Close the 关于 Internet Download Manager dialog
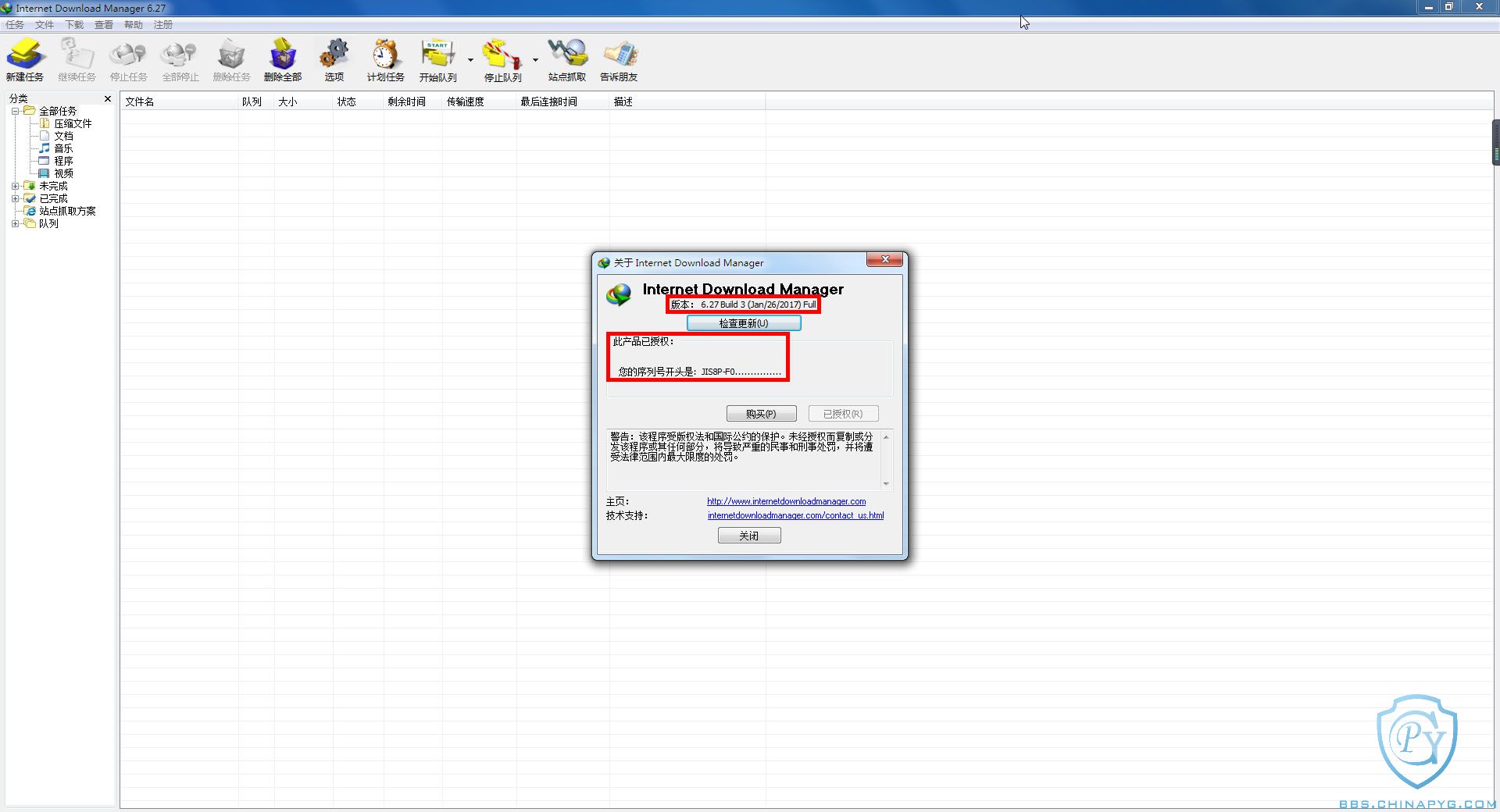This screenshot has height=812, width=1500. [885, 259]
